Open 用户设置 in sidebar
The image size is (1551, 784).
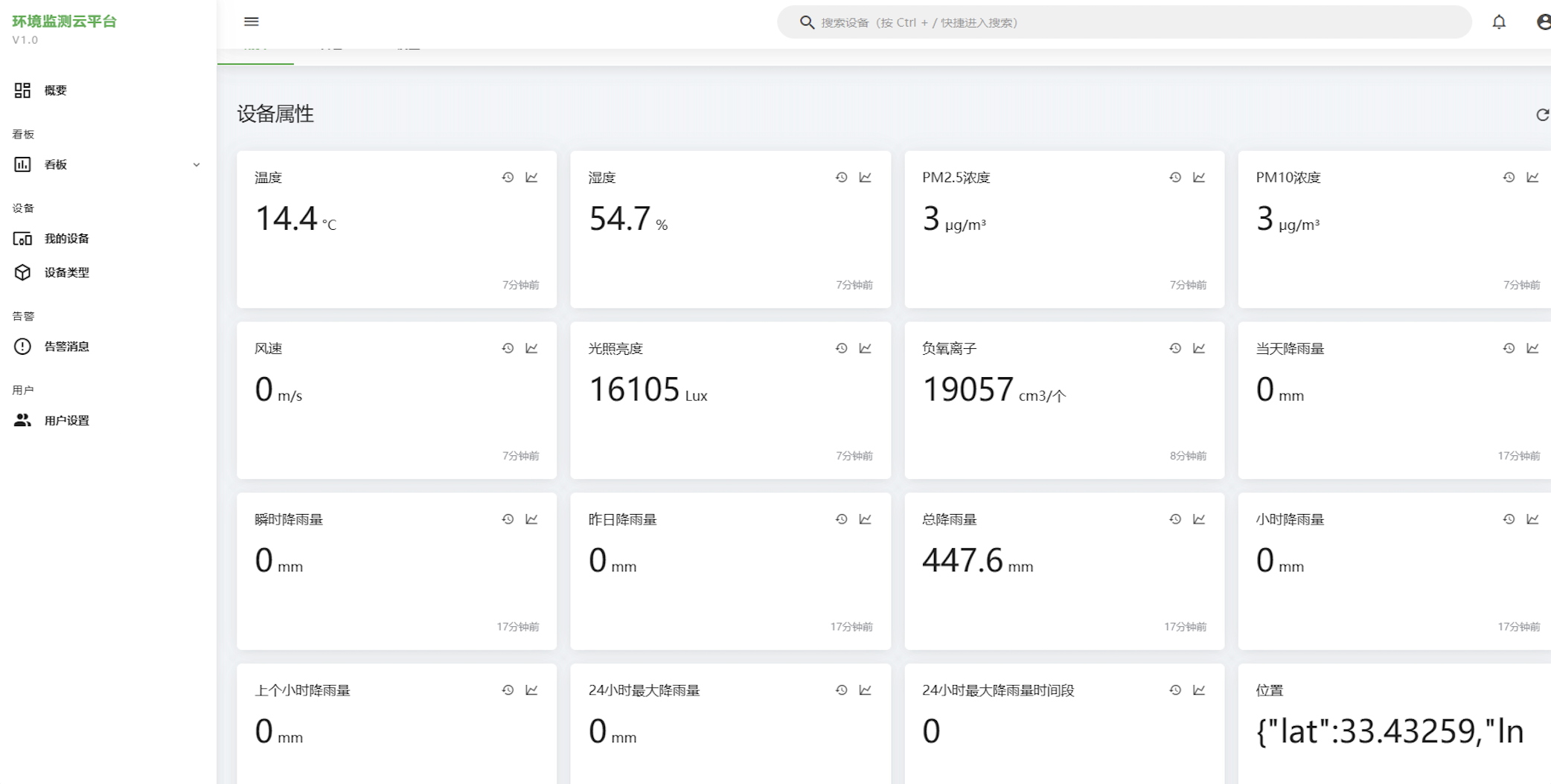coord(108,420)
